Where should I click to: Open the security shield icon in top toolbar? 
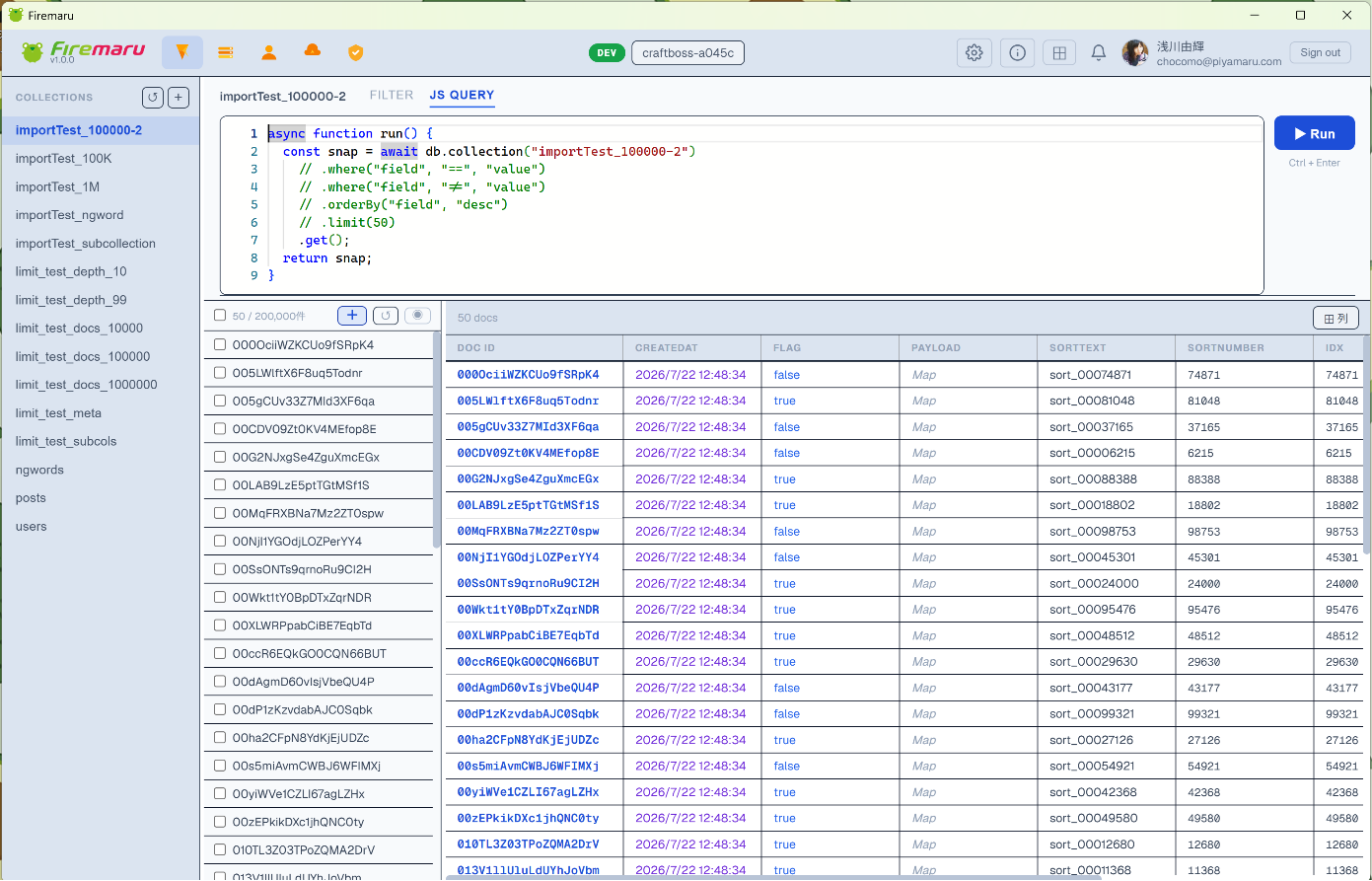click(356, 52)
